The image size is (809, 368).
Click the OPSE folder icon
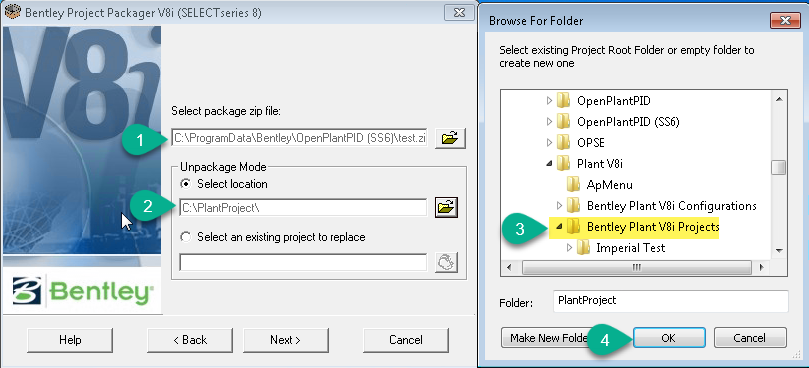(x=563, y=142)
